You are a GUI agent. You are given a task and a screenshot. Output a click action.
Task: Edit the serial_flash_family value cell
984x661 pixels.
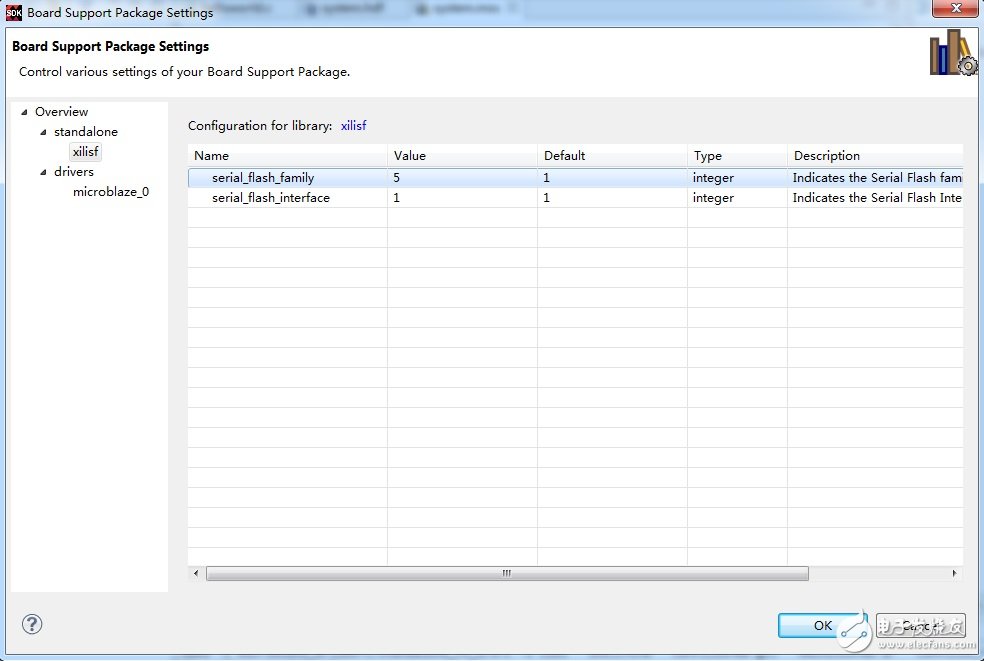[x=460, y=178]
